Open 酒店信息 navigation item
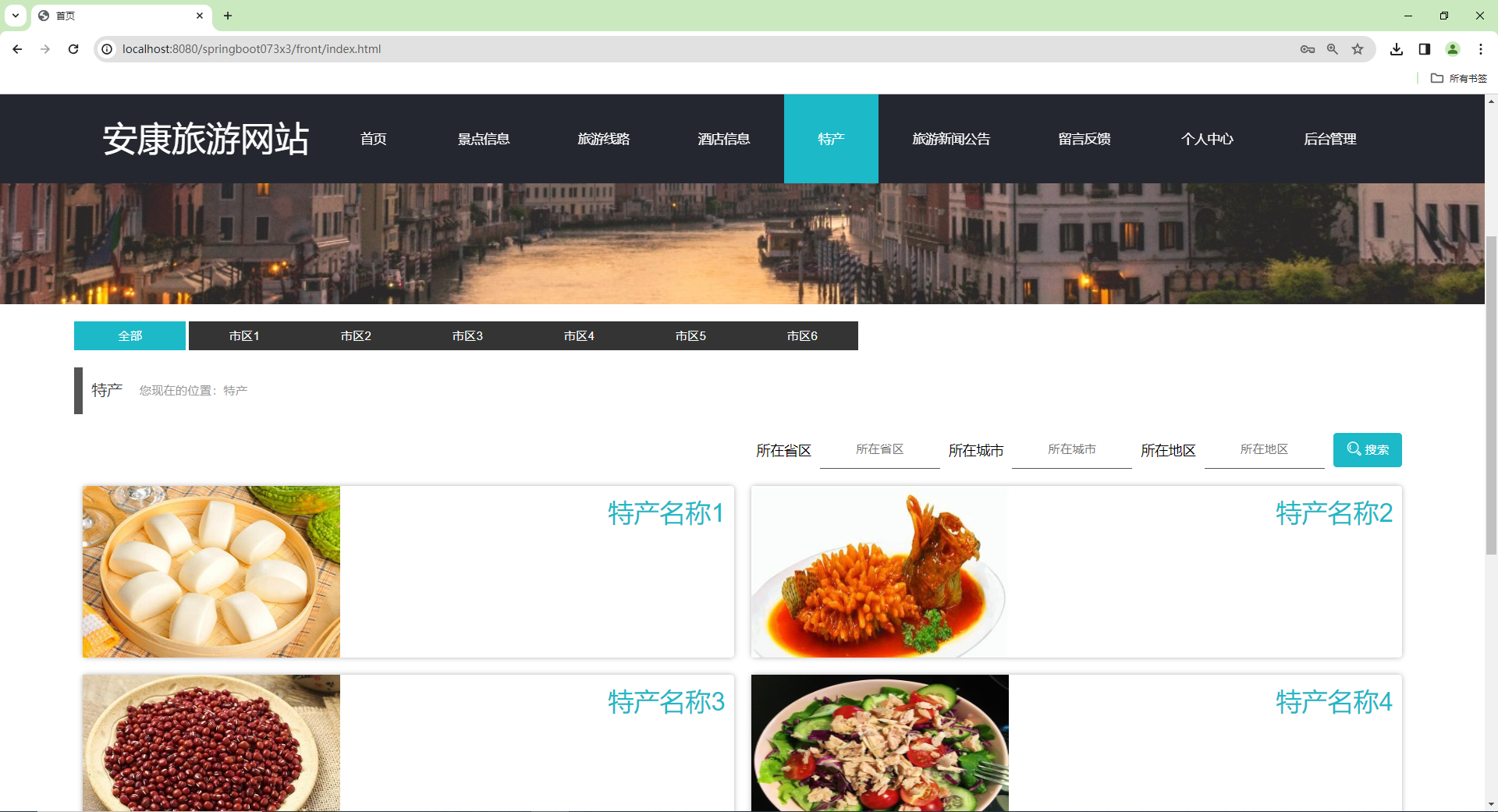Viewport: 1498px width, 812px height. click(724, 139)
